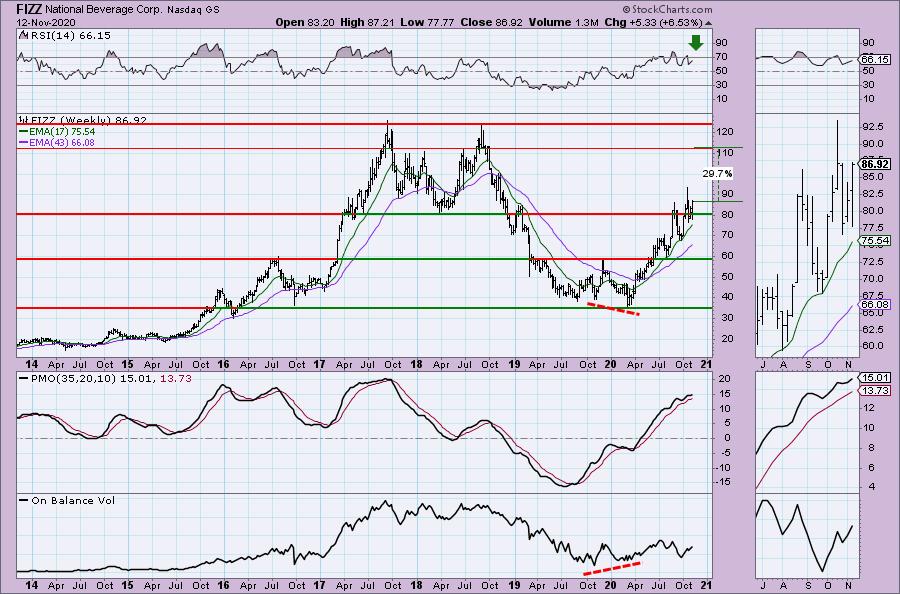Viewport: 900px width, 594px height.
Task: Click the PMO(35,20,10) 15.01, 13.73 indicator label
Action: (x=105, y=379)
